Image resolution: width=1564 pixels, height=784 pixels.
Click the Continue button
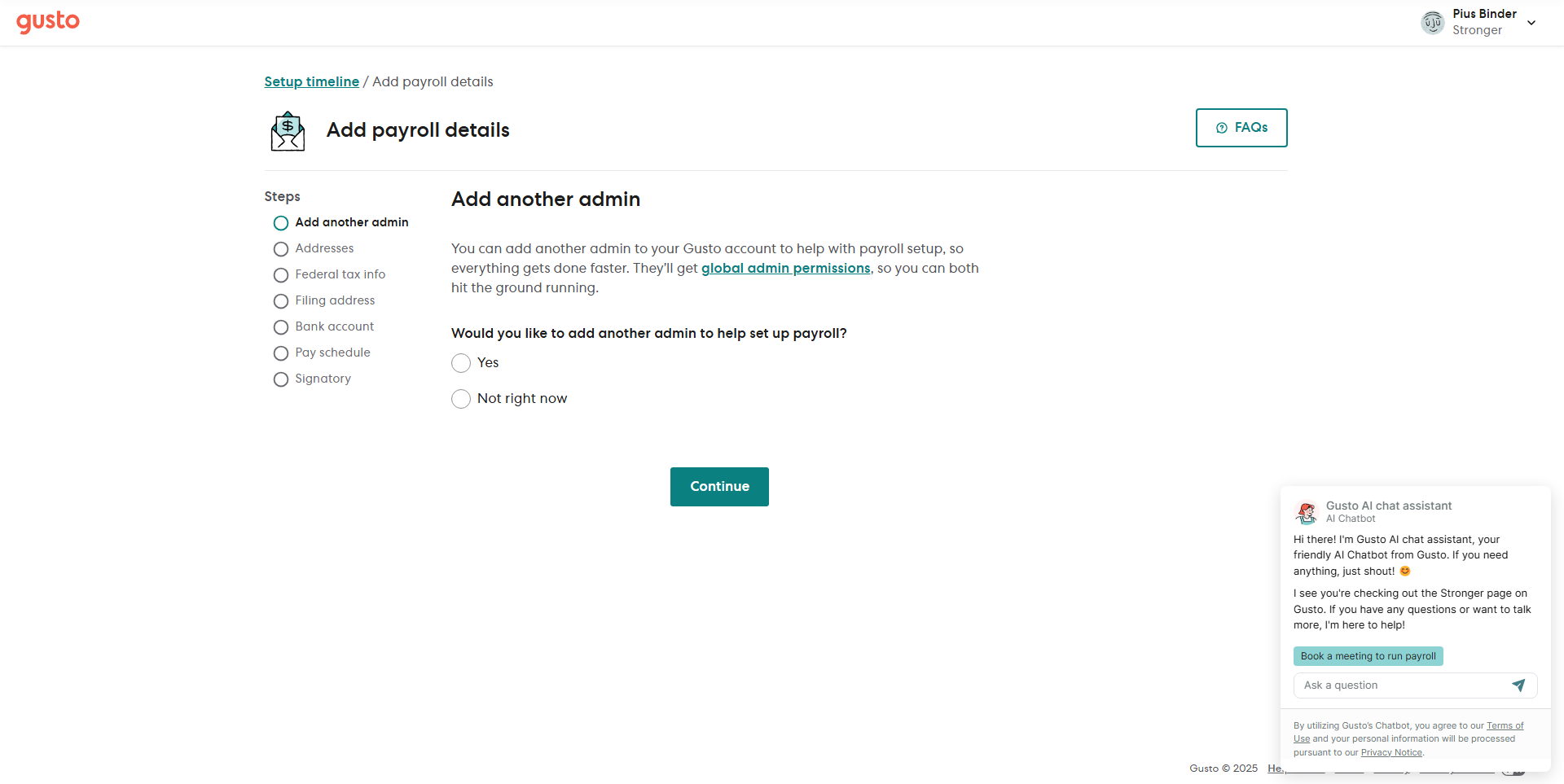click(x=719, y=487)
